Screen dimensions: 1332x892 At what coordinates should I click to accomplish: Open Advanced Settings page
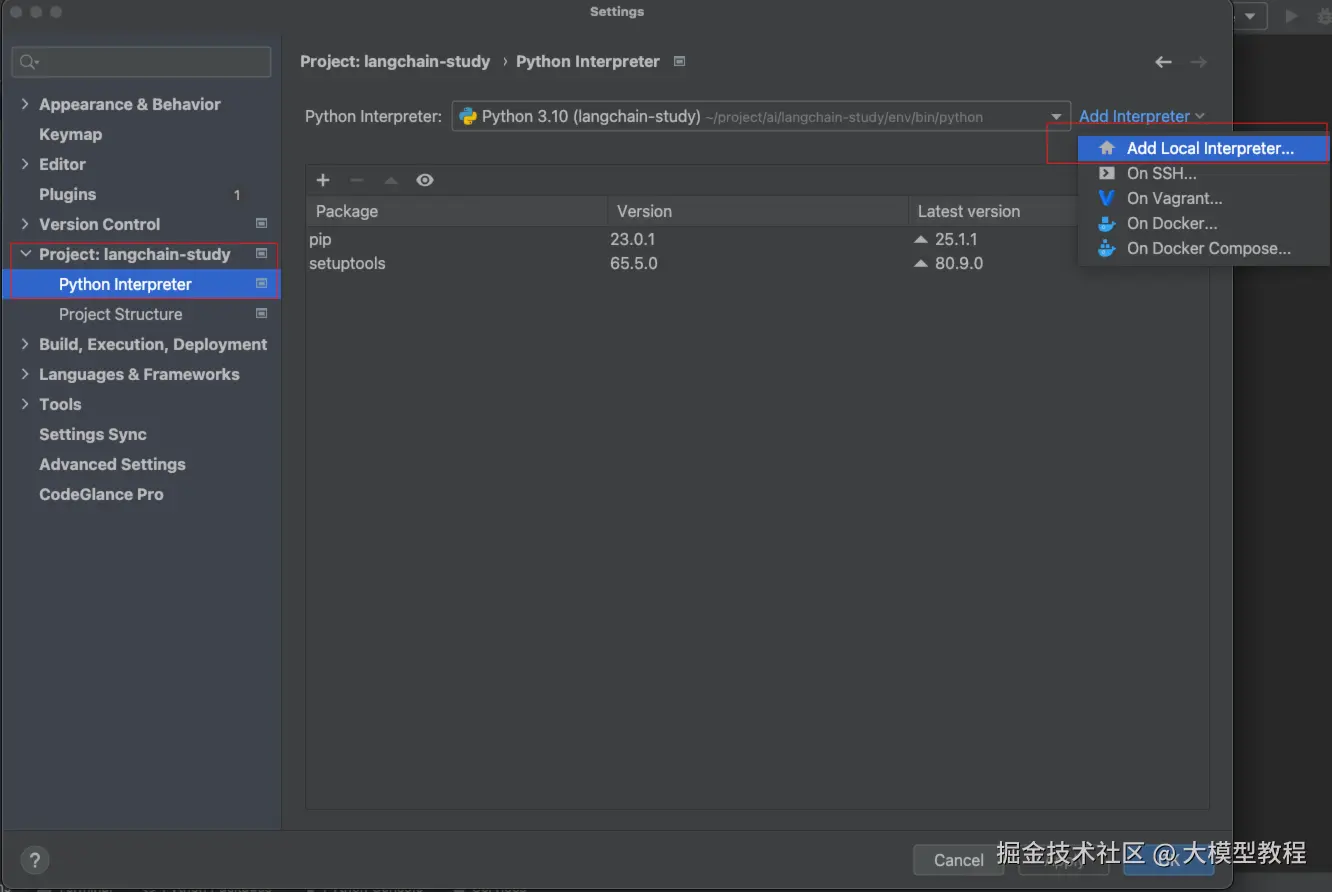pos(112,464)
